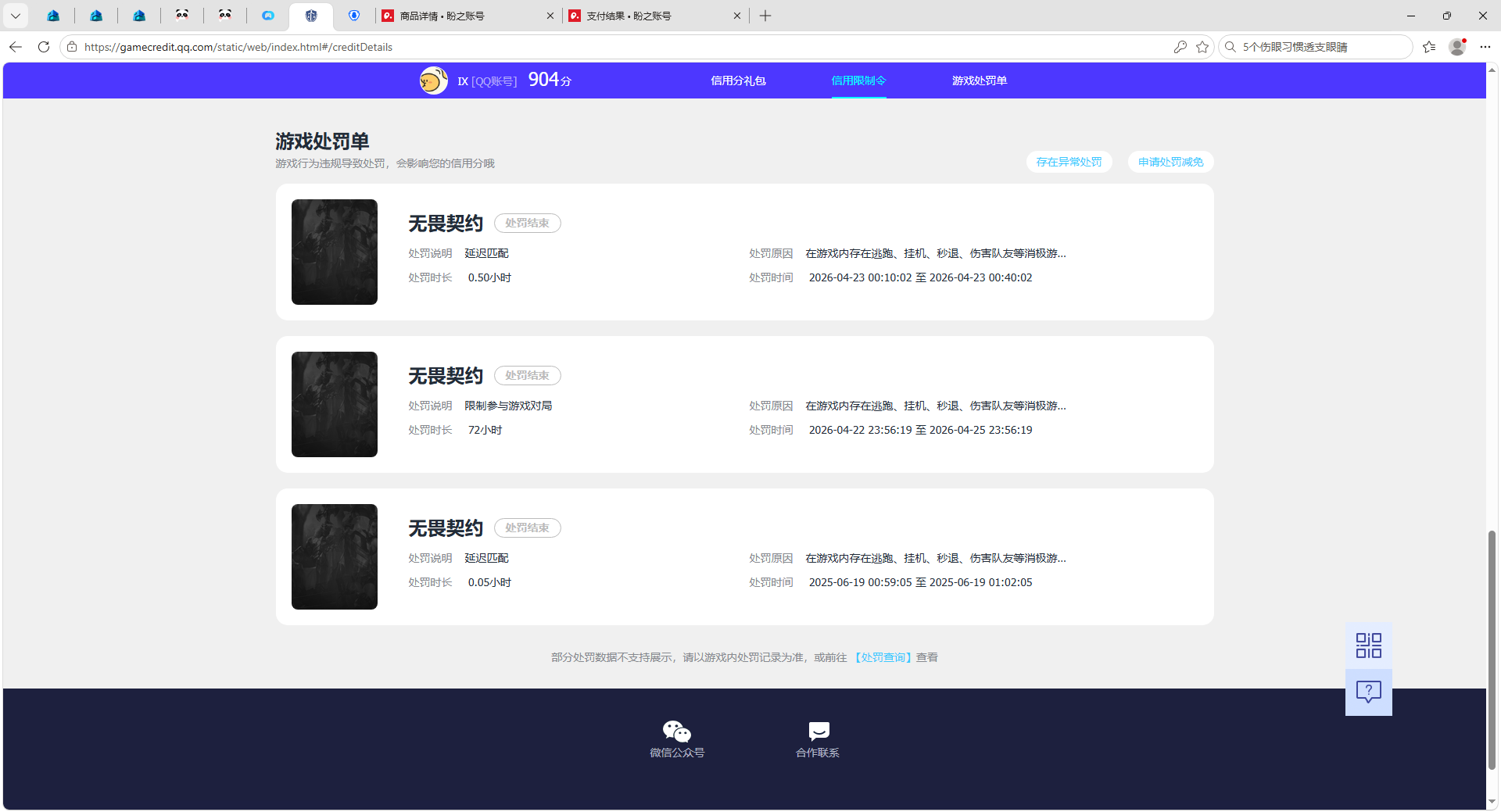Click the thumbnail of the 0.05小时 penalty card
This screenshot has width=1501, height=812.
[335, 556]
